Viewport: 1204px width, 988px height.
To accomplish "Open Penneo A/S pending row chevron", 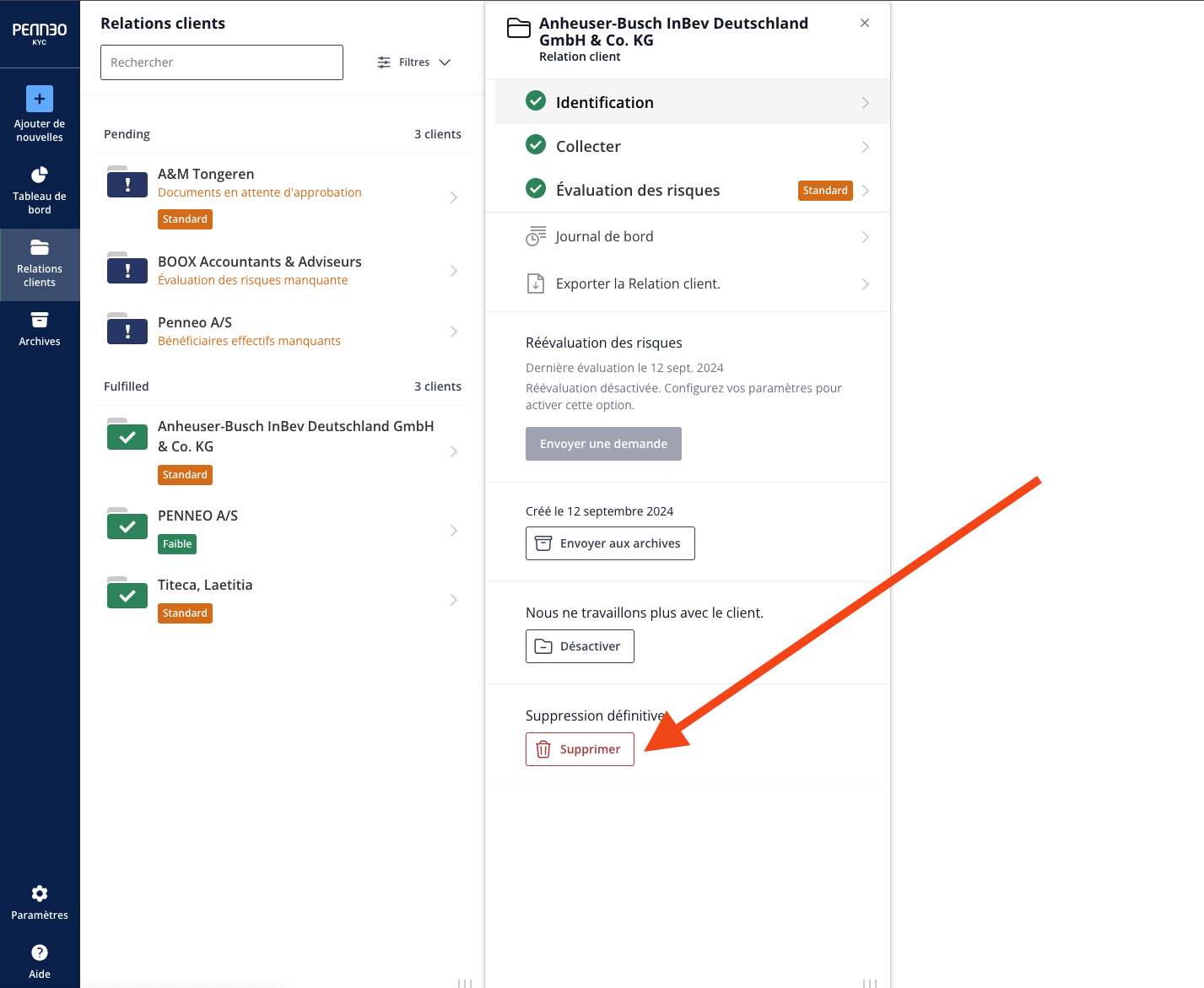I will 454,332.
